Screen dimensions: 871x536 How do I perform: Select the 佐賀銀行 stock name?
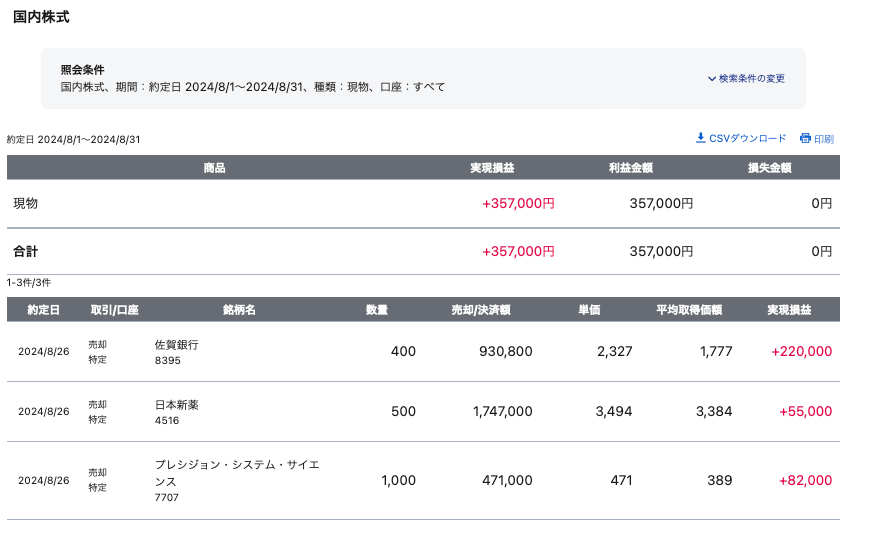pos(177,344)
